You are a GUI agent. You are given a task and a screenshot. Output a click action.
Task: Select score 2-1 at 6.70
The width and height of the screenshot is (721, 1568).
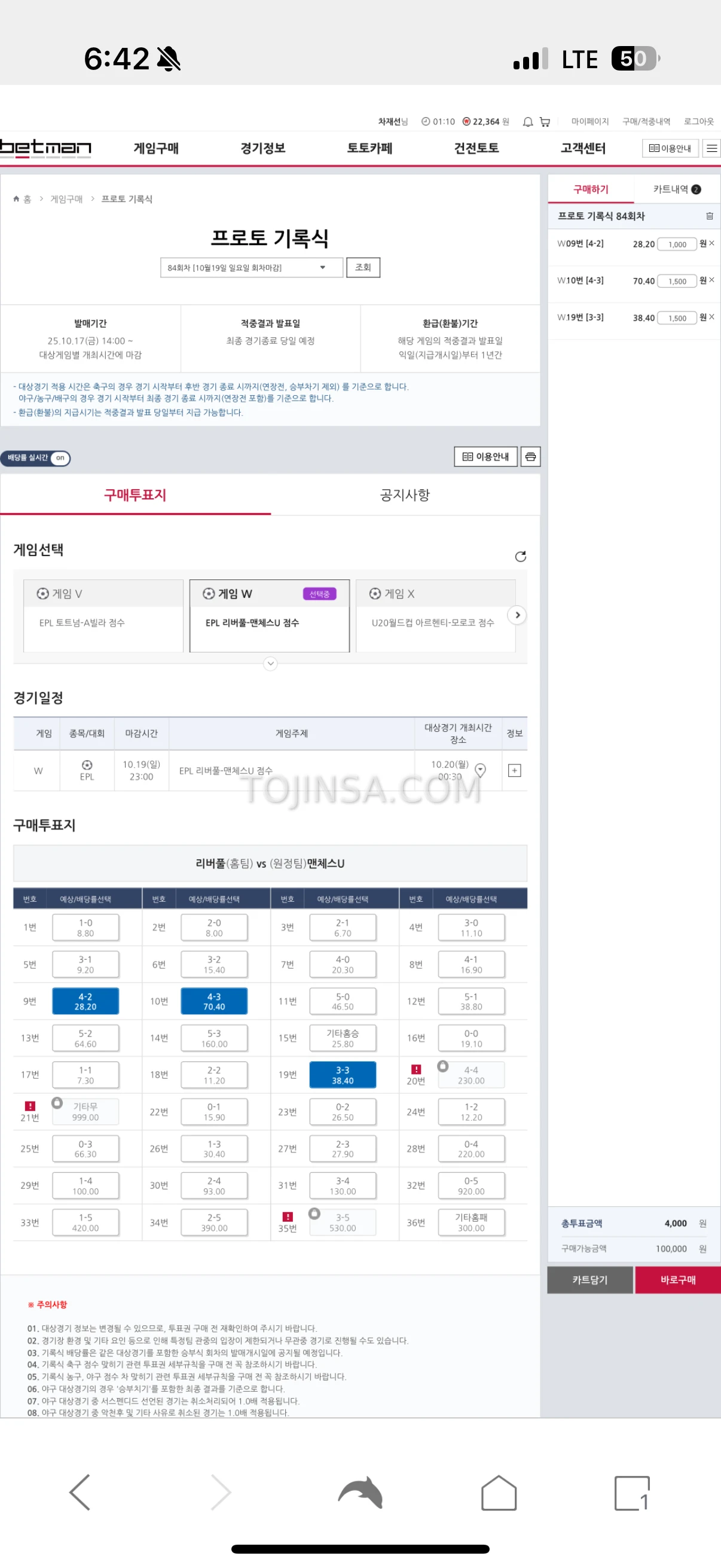tap(343, 928)
